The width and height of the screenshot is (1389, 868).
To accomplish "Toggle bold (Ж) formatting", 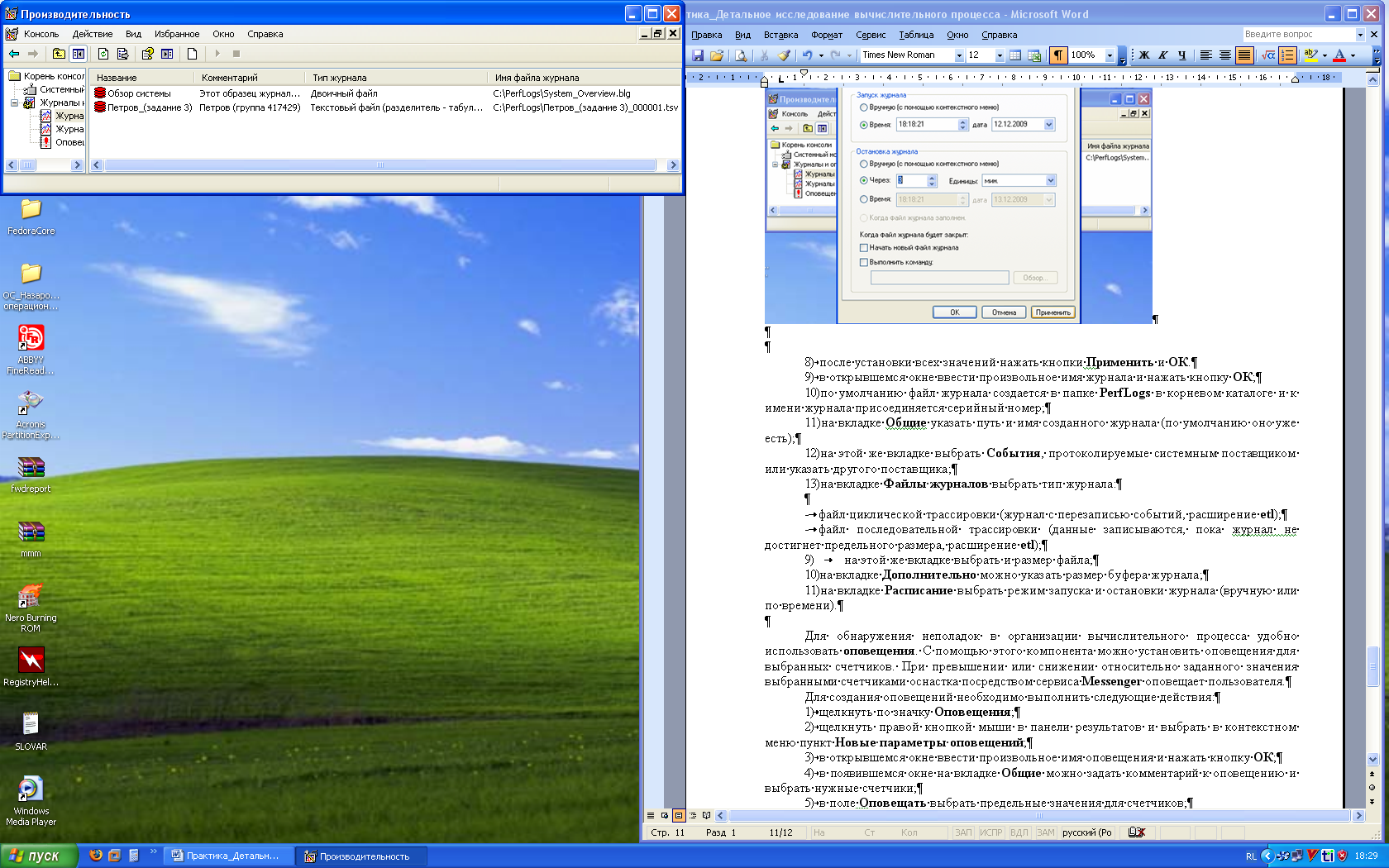I will click(x=1144, y=55).
